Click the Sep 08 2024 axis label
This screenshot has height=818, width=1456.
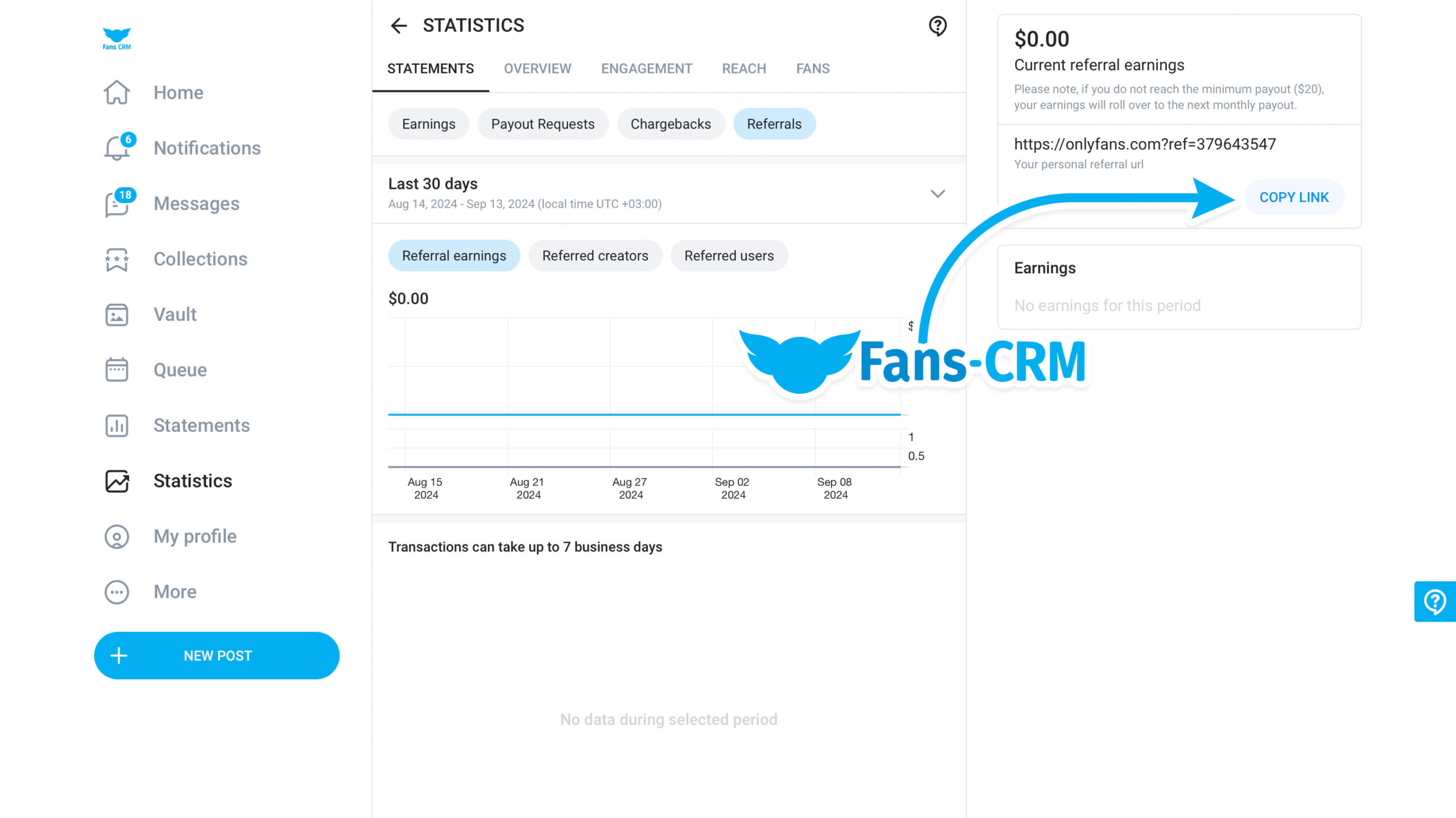(x=835, y=488)
